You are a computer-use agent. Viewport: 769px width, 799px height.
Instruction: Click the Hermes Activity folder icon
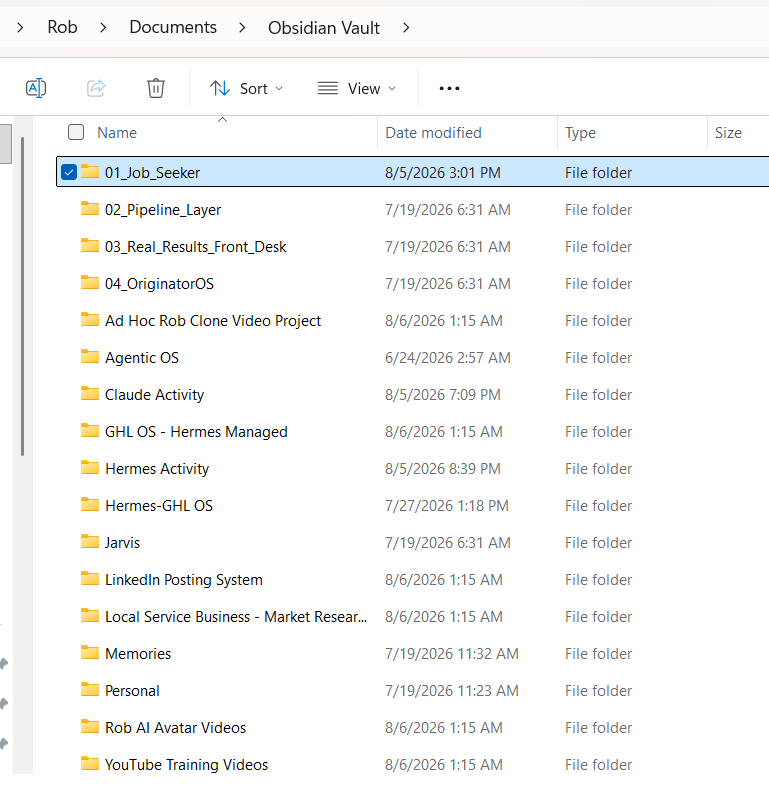90,468
